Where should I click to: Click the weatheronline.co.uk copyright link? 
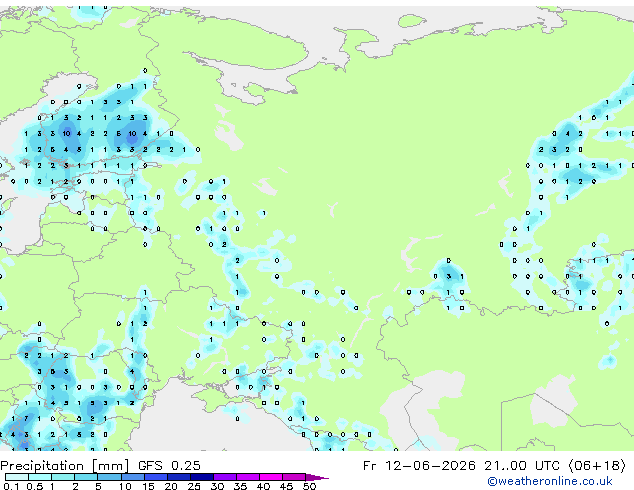[550, 481]
